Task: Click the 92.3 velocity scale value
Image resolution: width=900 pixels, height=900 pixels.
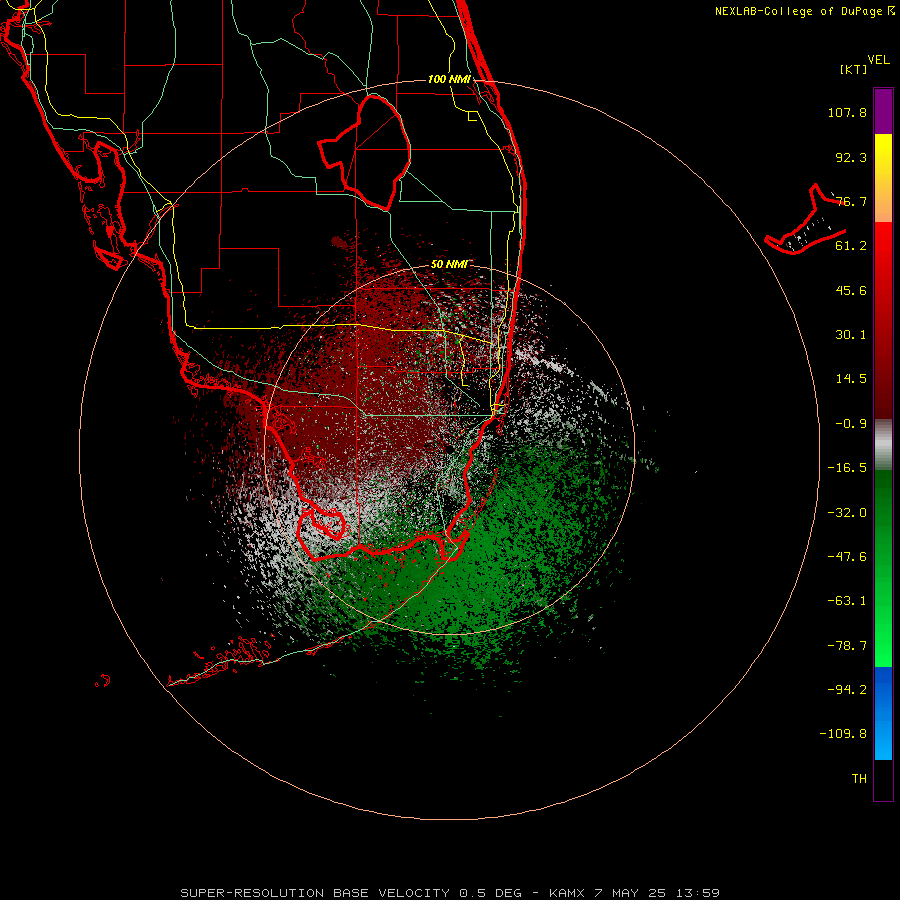Action: click(x=851, y=157)
